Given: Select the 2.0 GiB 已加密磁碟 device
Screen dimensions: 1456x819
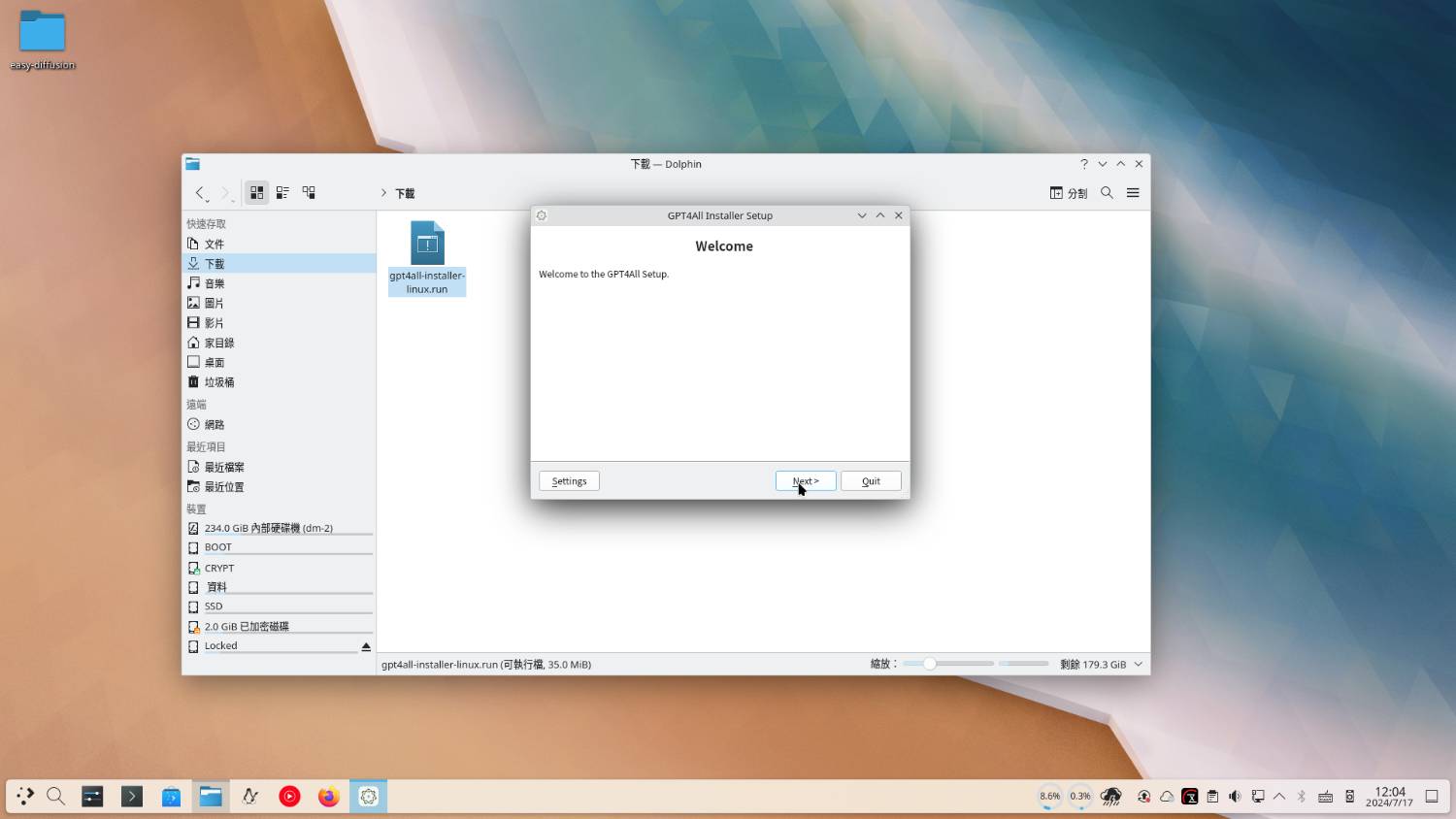Looking at the screenshot, I should point(280,626).
